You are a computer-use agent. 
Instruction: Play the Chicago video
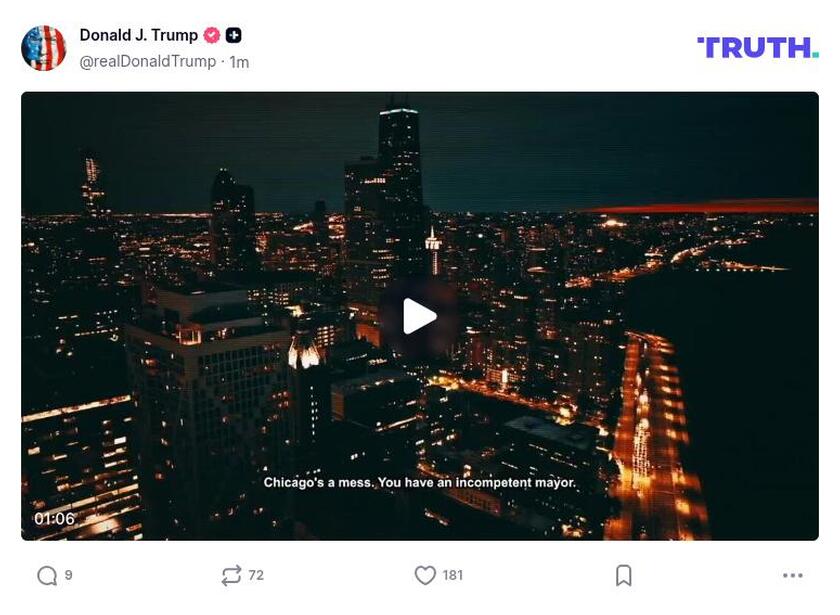pos(419,316)
